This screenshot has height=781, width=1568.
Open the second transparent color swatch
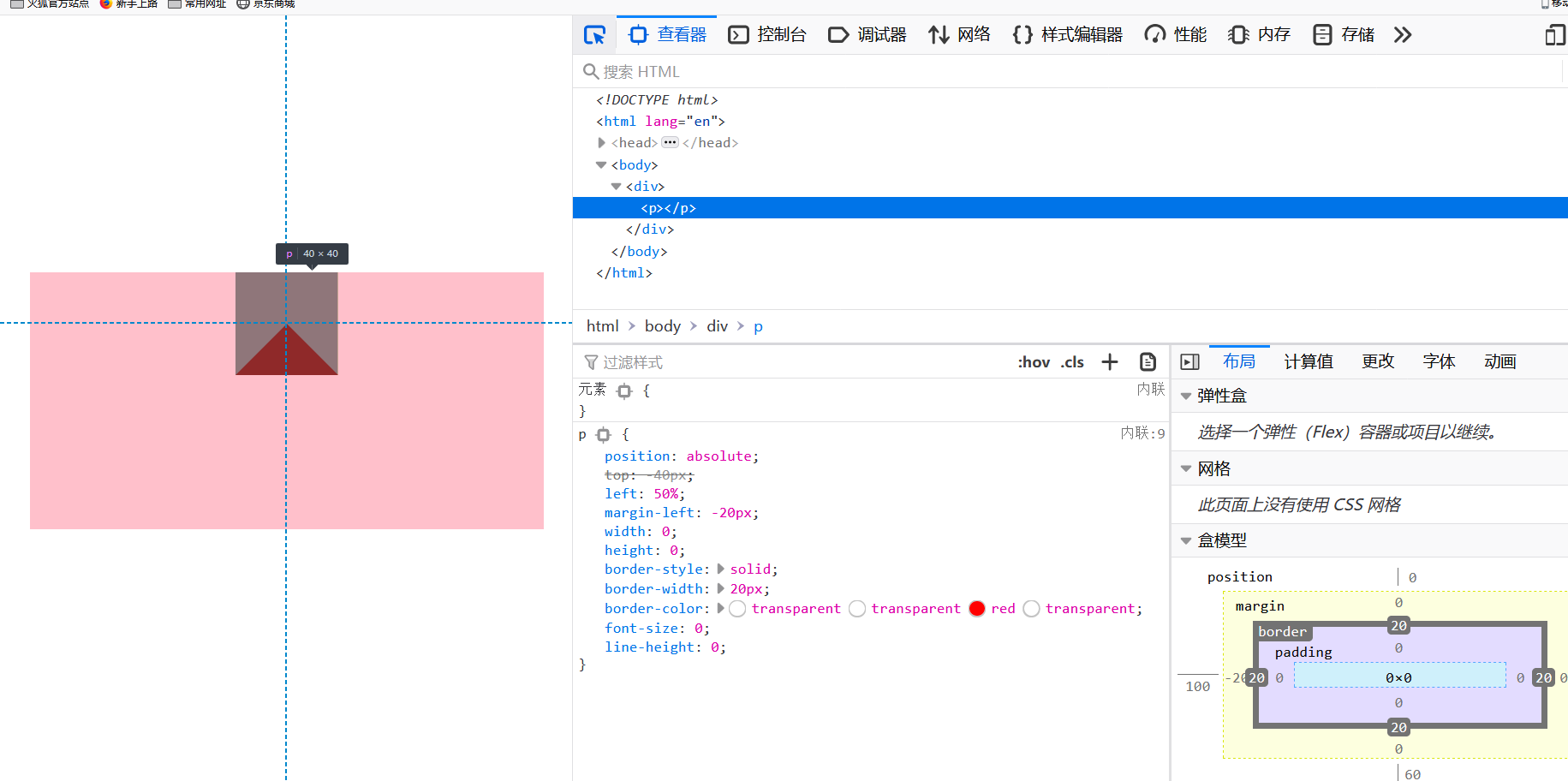(857, 609)
